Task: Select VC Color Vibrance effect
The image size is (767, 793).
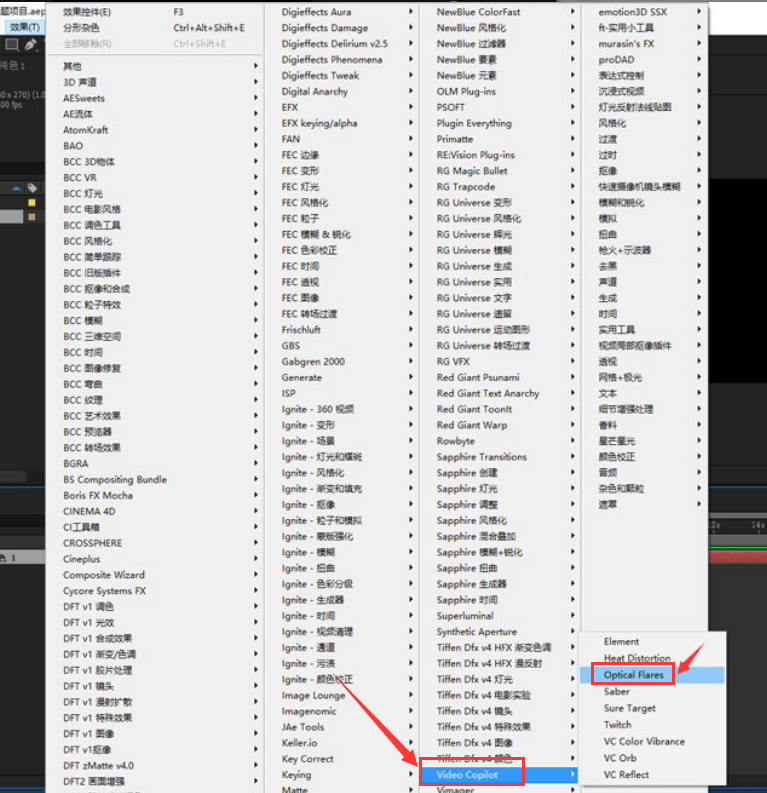Action: tap(644, 742)
